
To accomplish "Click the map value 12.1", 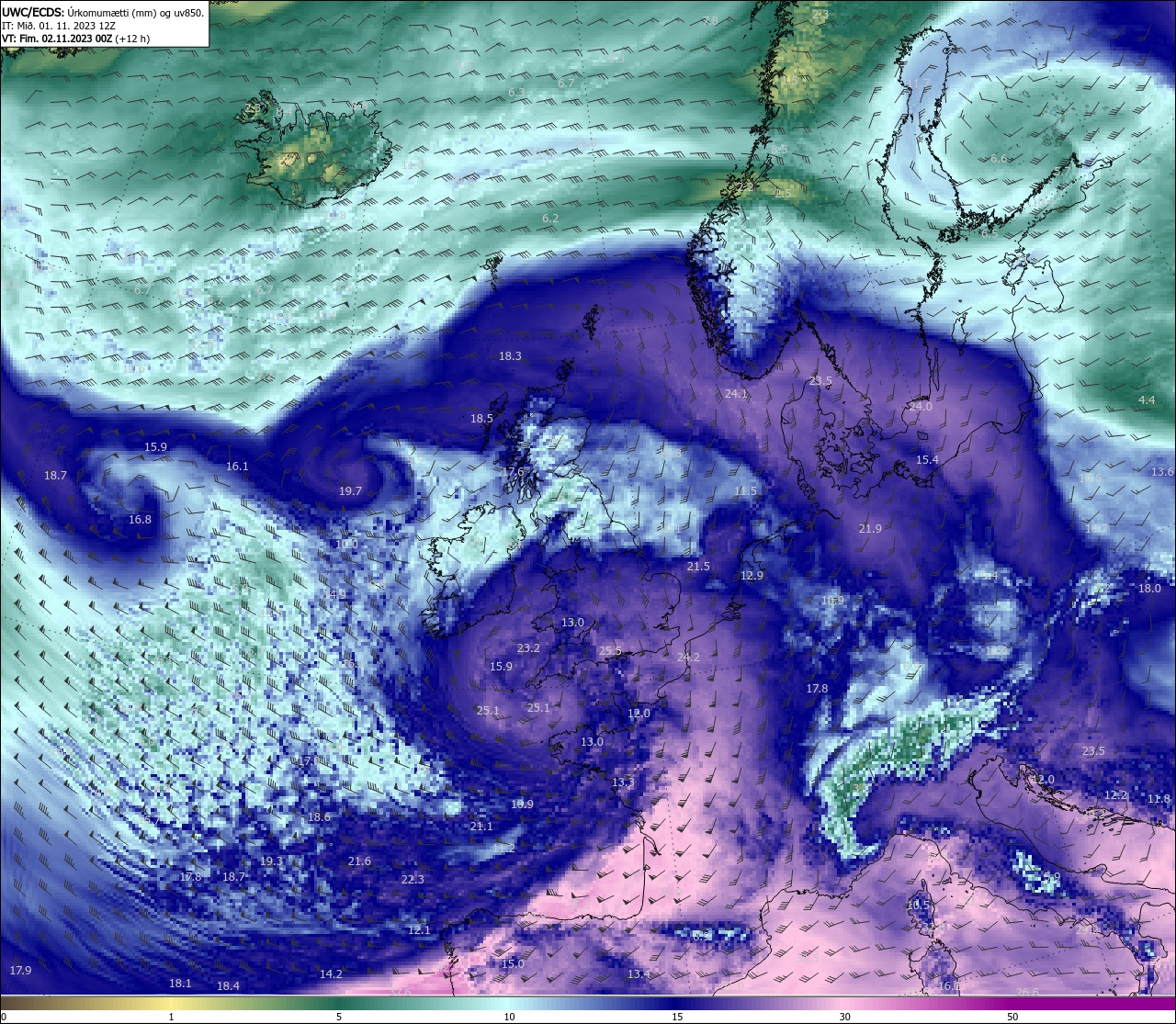I will tap(419, 930).
